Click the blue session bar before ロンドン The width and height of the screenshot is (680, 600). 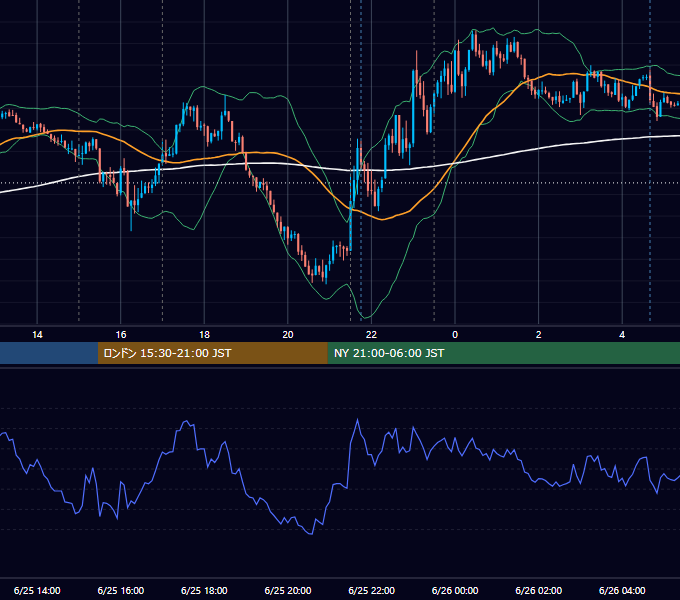click(49, 353)
